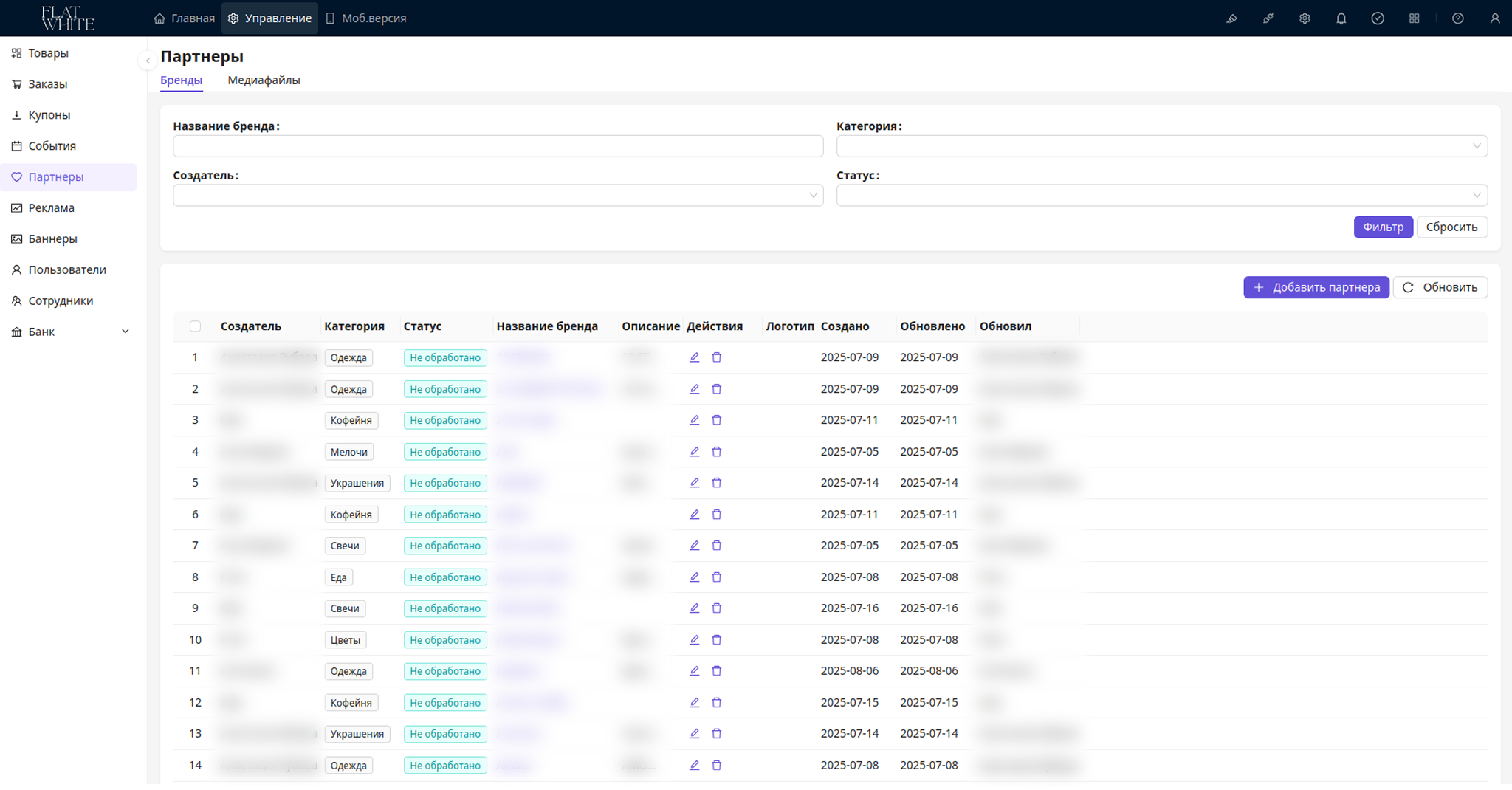Open the Создатель filter dropdown
Viewport: 1512px width, 790px height.
pos(498,196)
